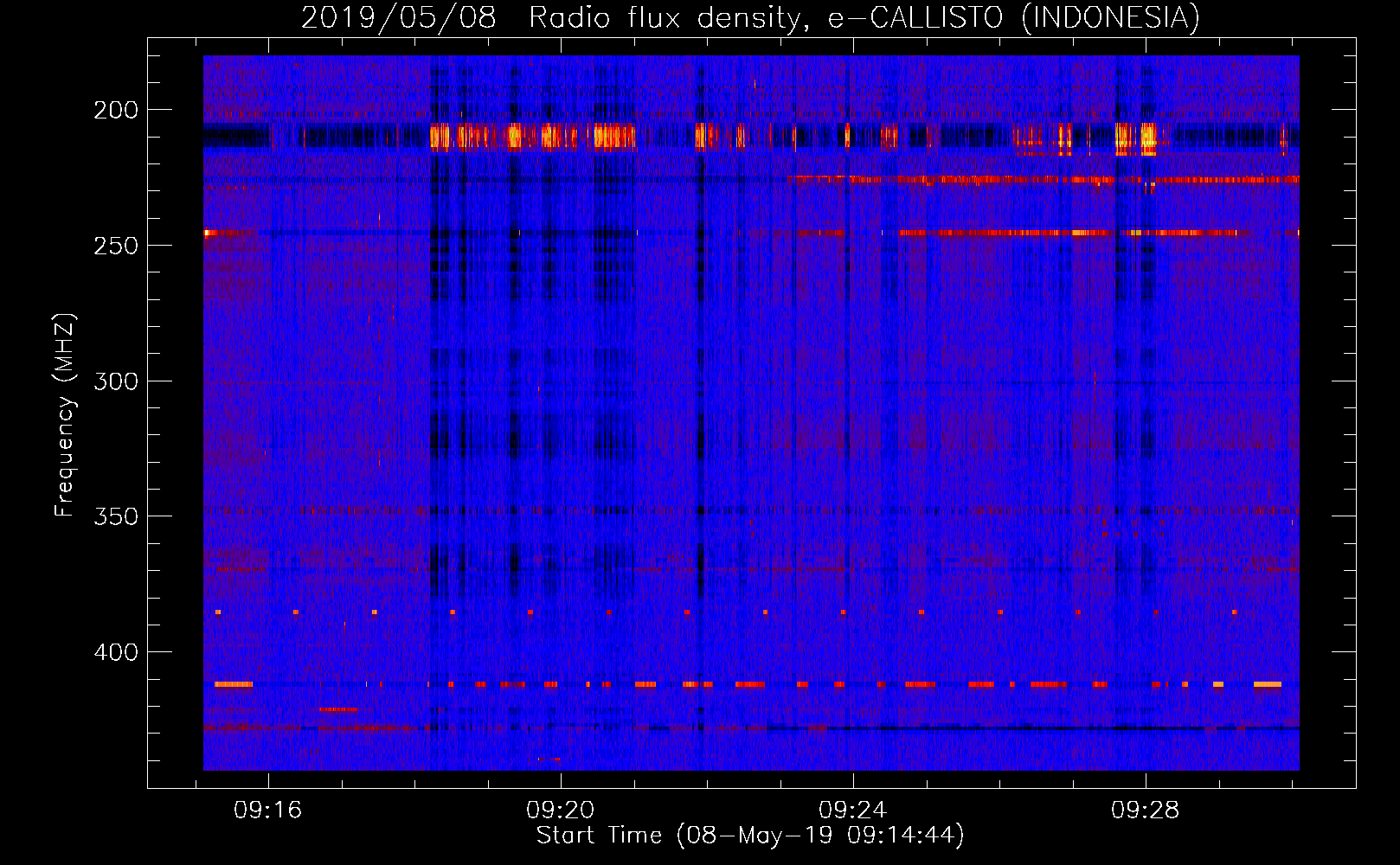1400x865 pixels.
Task: Click the 09:20 time tick label
Action: pyautogui.click(x=561, y=810)
